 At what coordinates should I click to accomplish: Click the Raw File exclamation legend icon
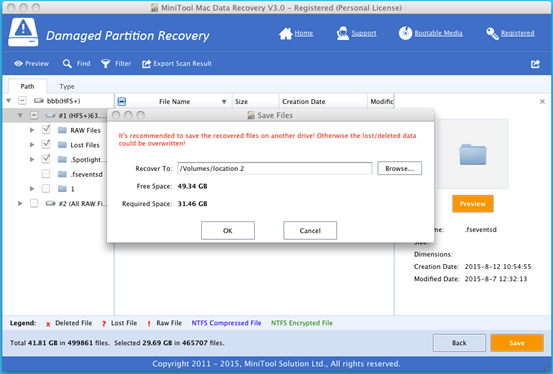149,324
